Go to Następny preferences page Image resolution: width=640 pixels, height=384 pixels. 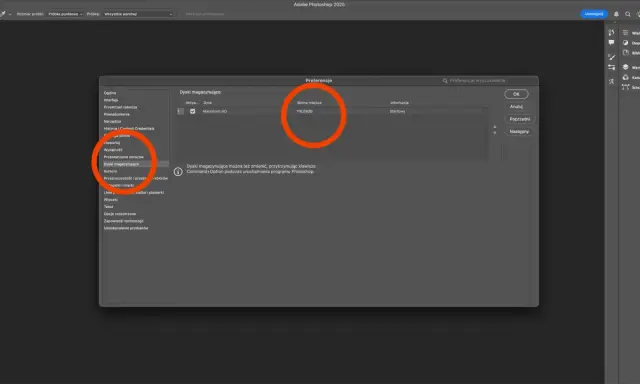coord(519,132)
